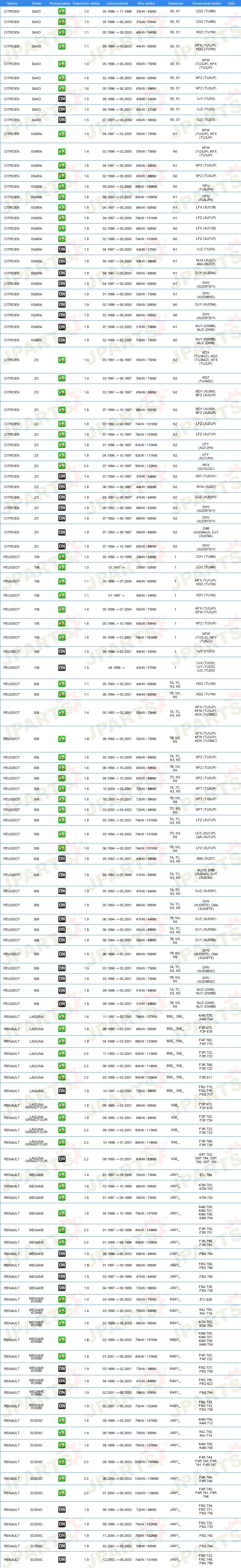Viewport: 241px width, 1568px height.
Task: Click petrol icon in Peugeot 106 CDY (TU9M) row
Action: pos(61,557)
